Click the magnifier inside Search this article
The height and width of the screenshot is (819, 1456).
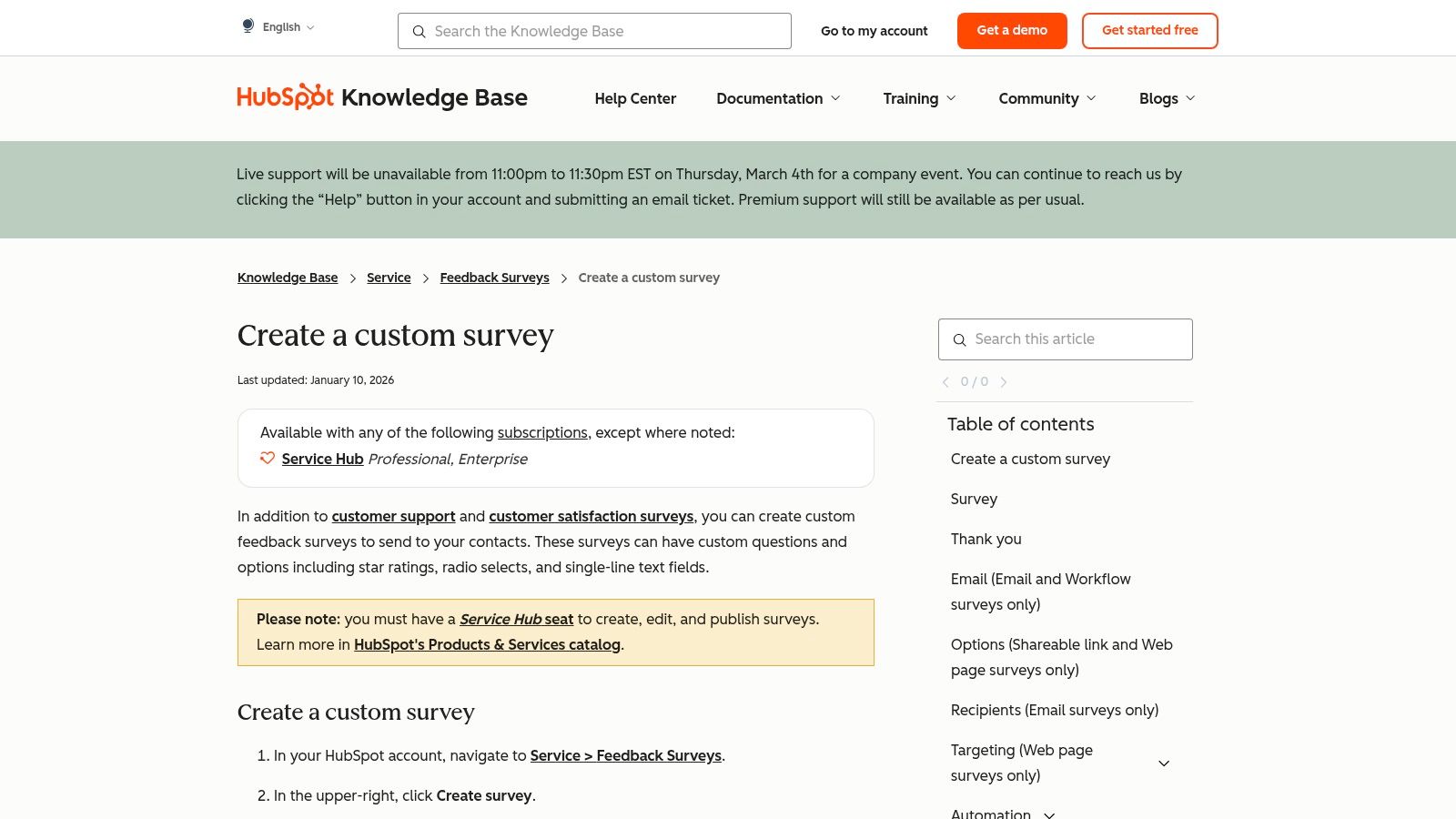(x=960, y=339)
